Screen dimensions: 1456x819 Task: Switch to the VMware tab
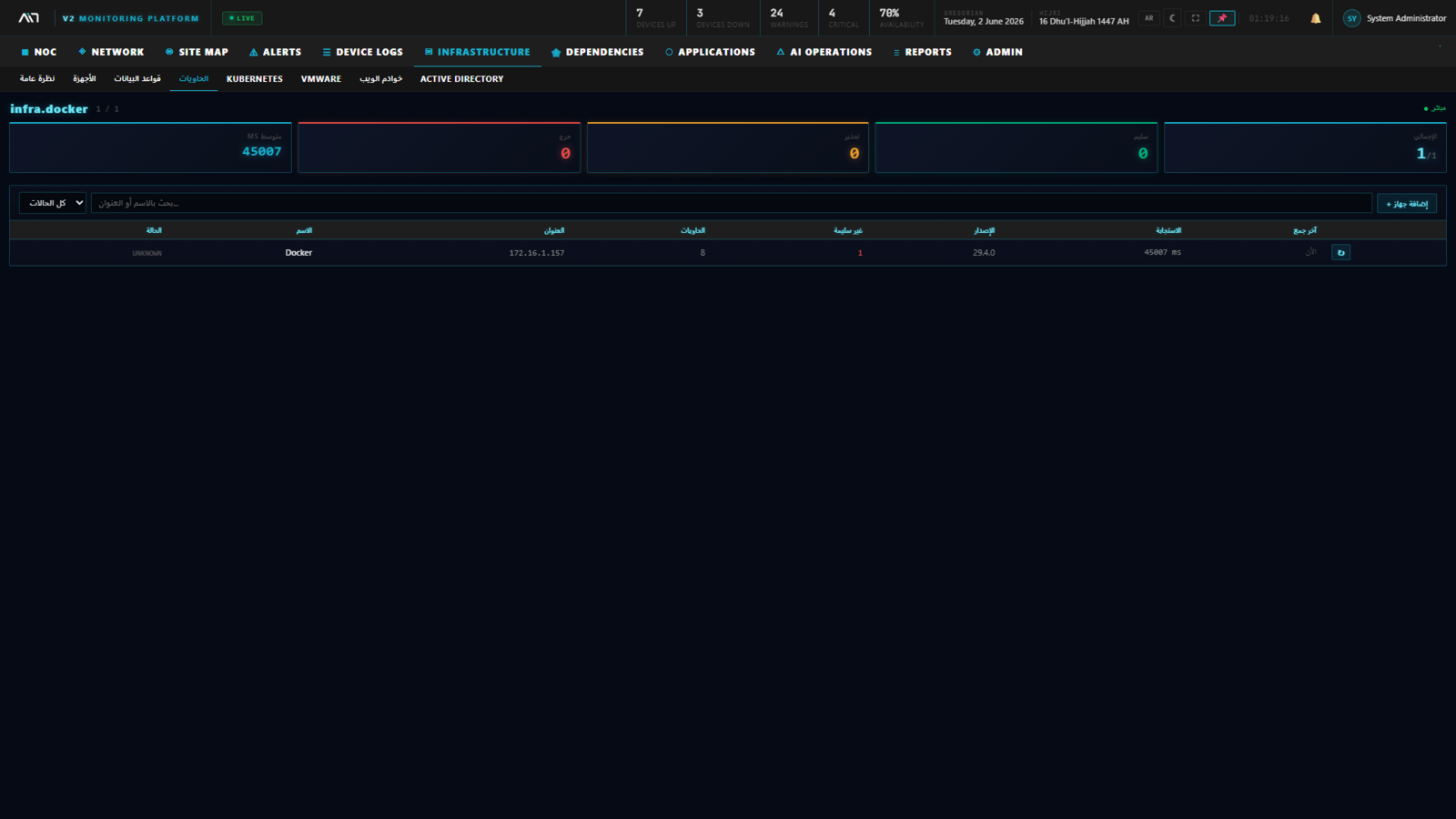pyautogui.click(x=321, y=79)
